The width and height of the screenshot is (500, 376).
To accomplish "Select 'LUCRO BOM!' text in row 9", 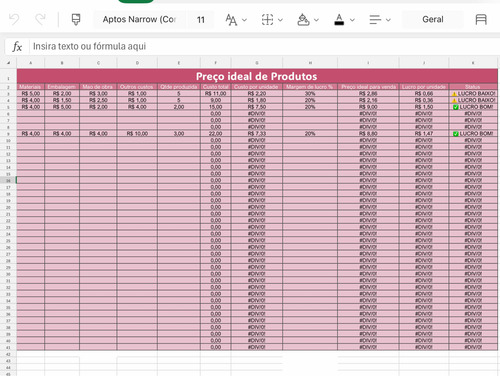I will (x=476, y=134).
